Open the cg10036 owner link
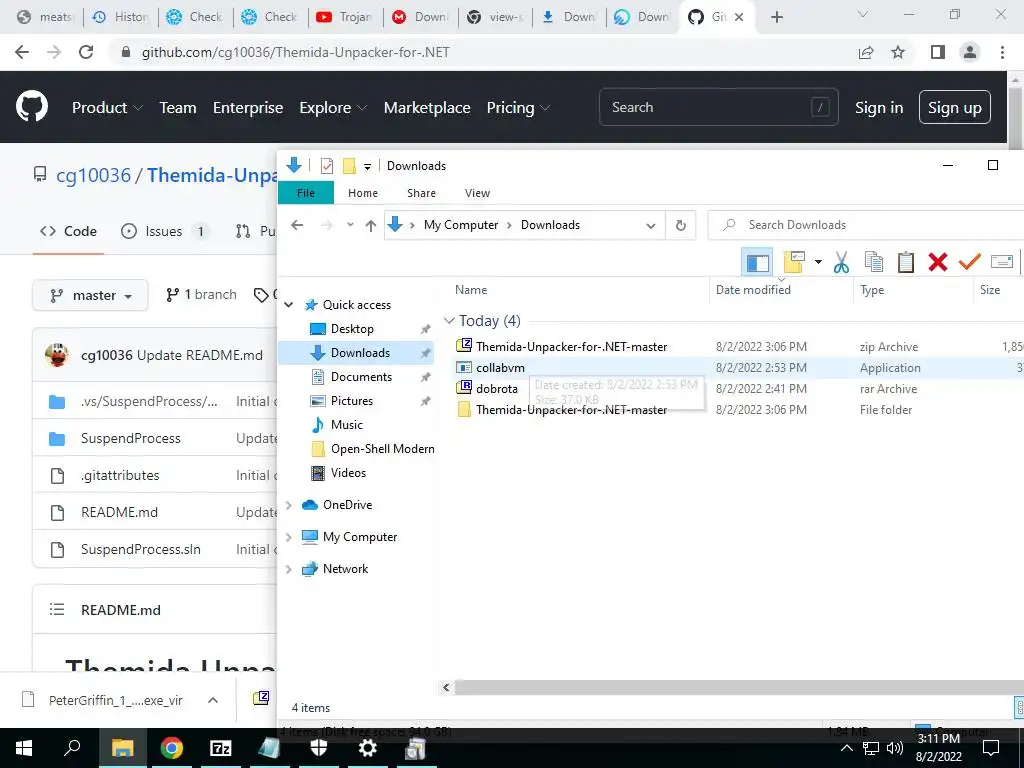Viewport: 1024px width, 768px height. pos(93,175)
